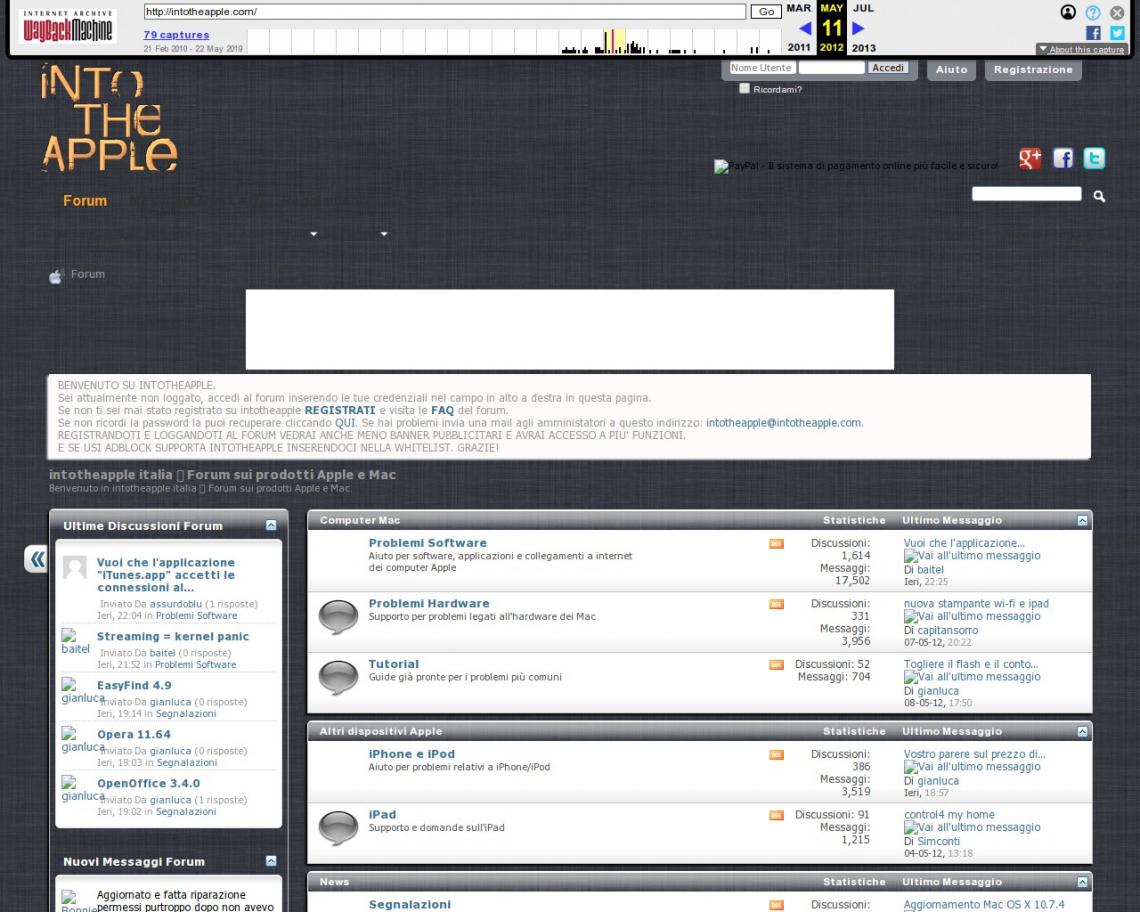Click the Problemi Hardware RSS feed icon
Viewport: 1140px width, 912px height.
(776, 604)
